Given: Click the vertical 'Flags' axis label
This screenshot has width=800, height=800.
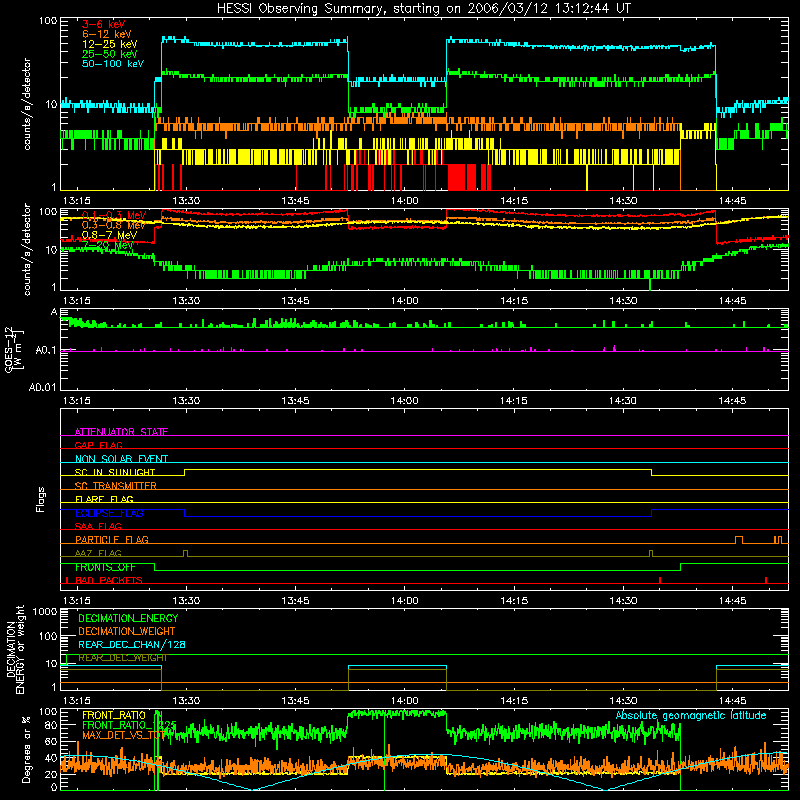Looking at the screenshot, I should tap(40, 499).
